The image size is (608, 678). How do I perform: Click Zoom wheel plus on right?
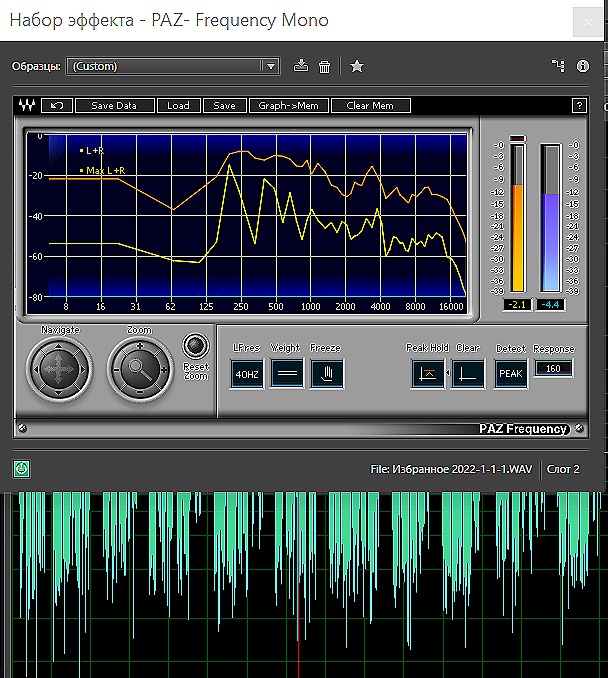click(164, 370)
